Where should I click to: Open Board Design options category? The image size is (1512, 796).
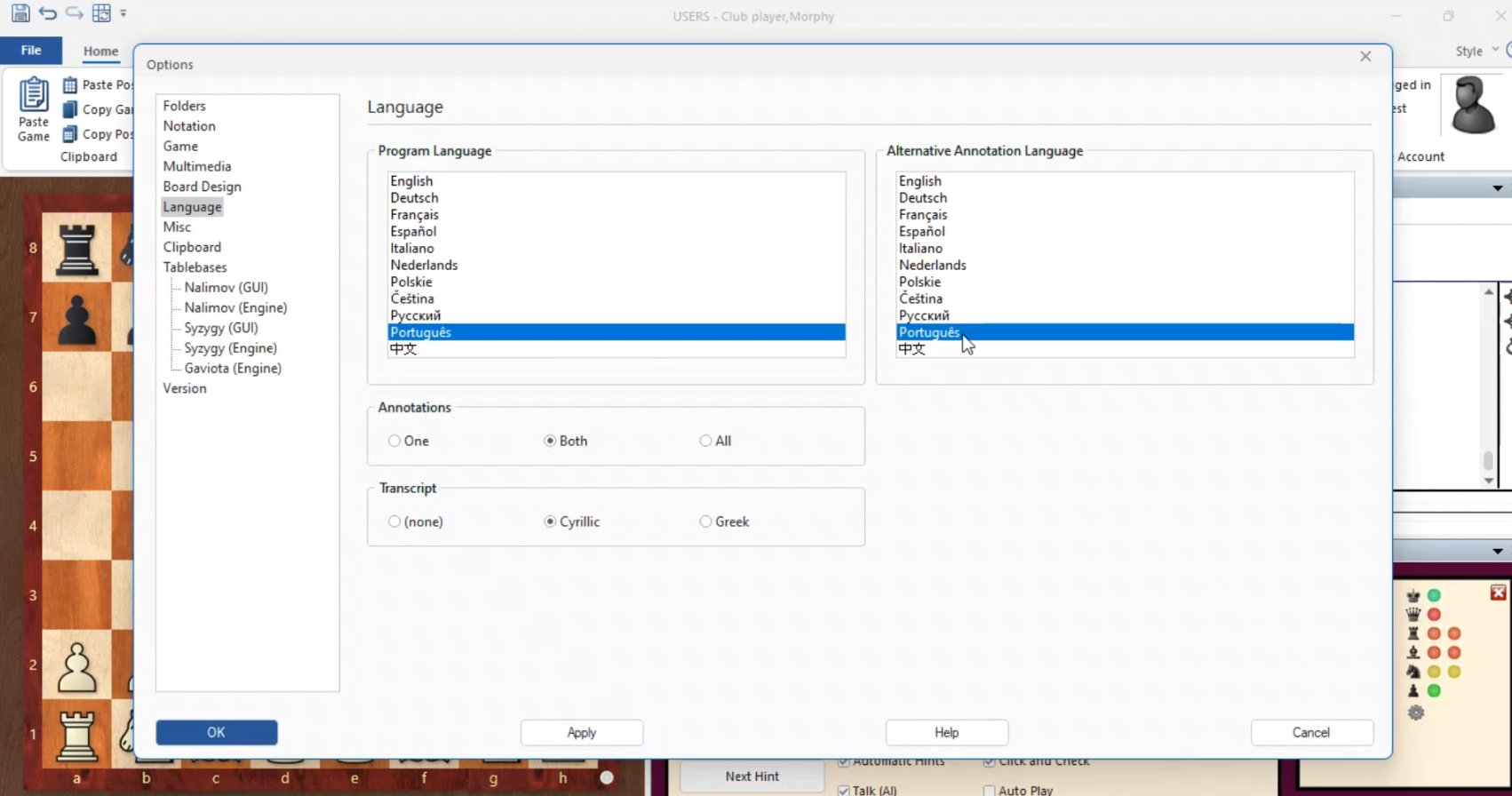coord(202,187)
